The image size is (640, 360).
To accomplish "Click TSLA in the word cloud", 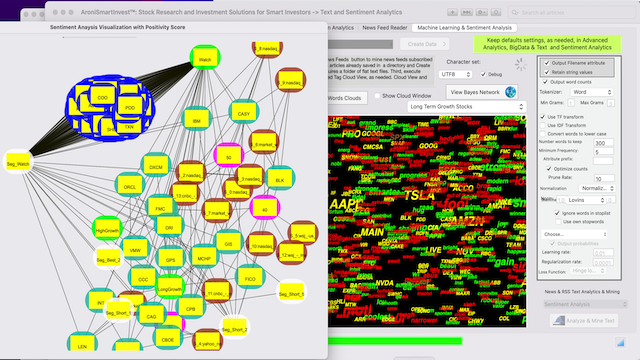I will point(419,196).
